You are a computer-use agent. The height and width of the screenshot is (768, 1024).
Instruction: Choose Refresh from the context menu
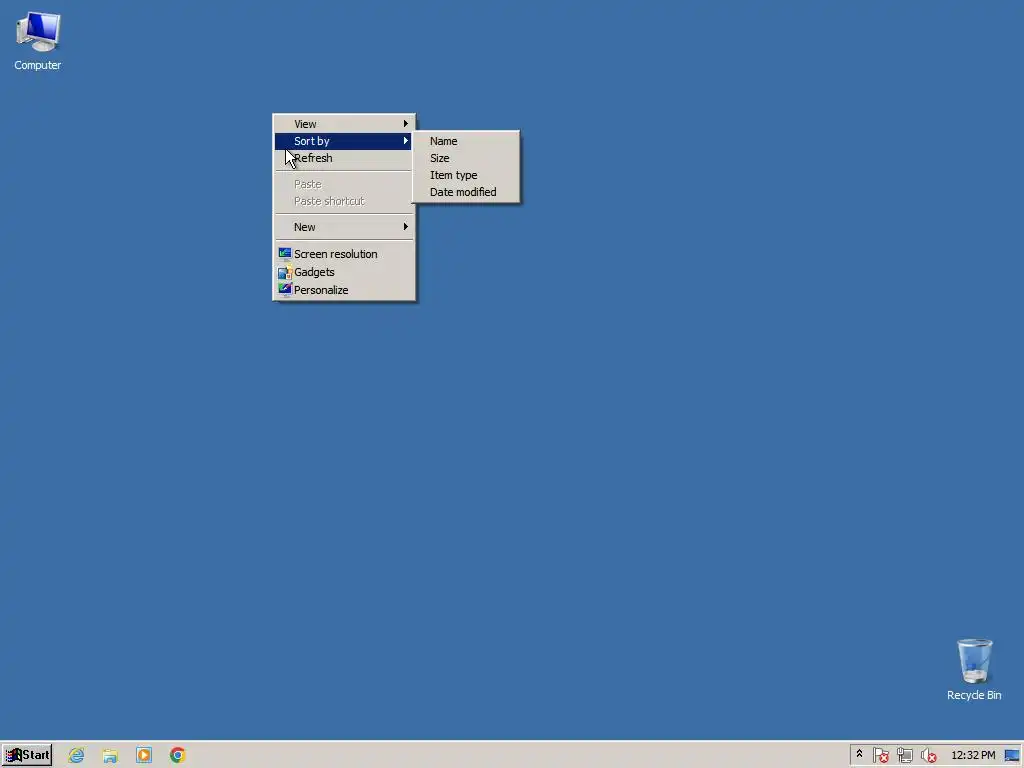[x=344, y=158]
